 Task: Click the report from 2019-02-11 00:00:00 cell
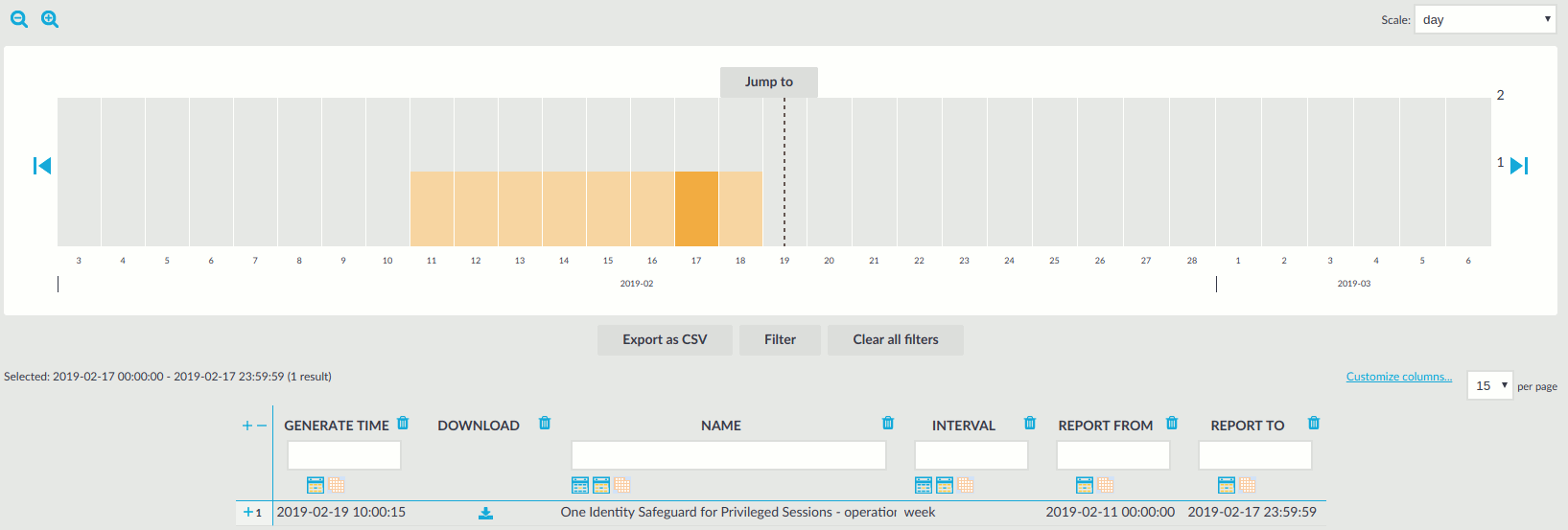point(1111,513)
